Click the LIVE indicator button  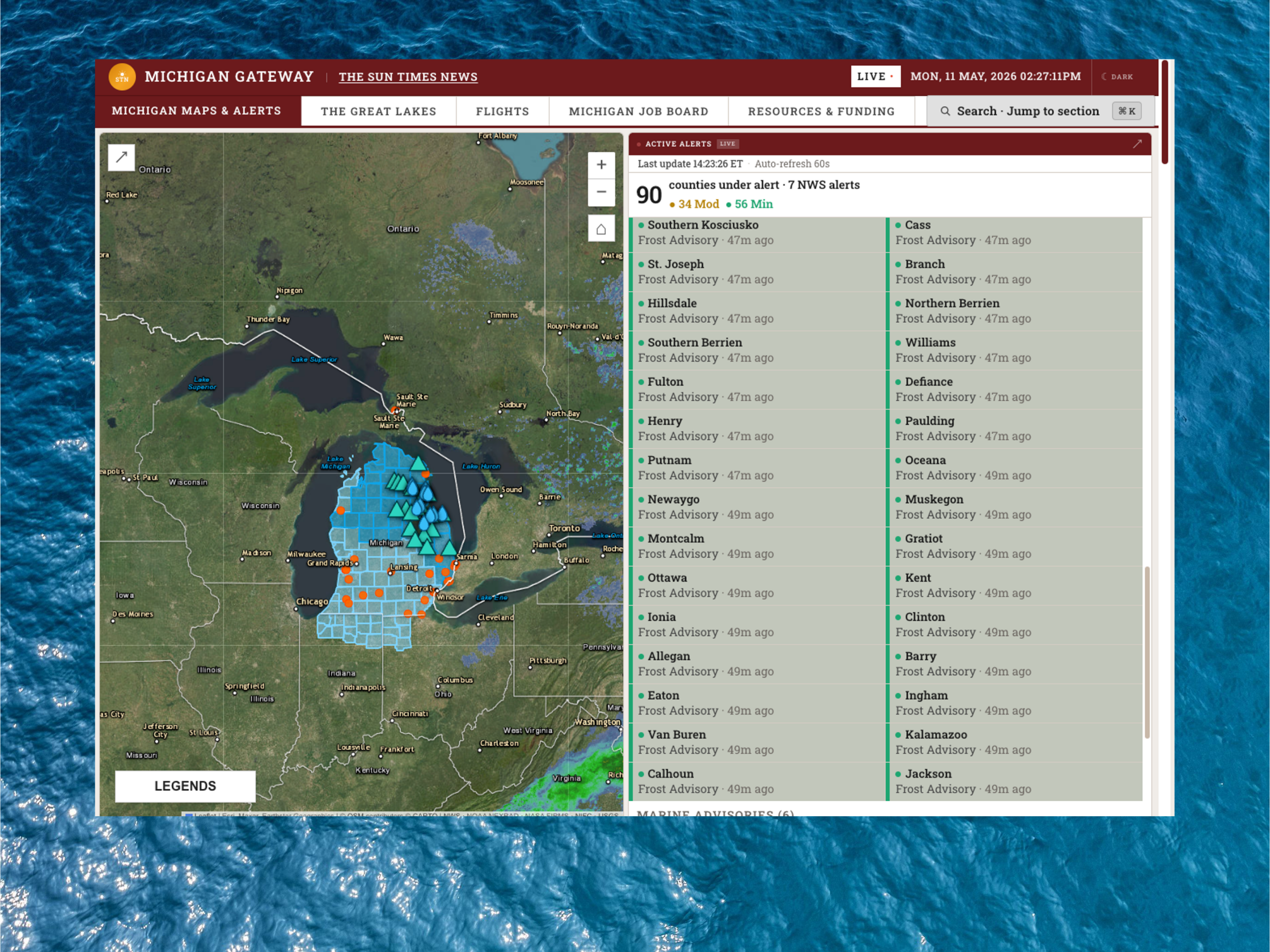click(876, 76)
